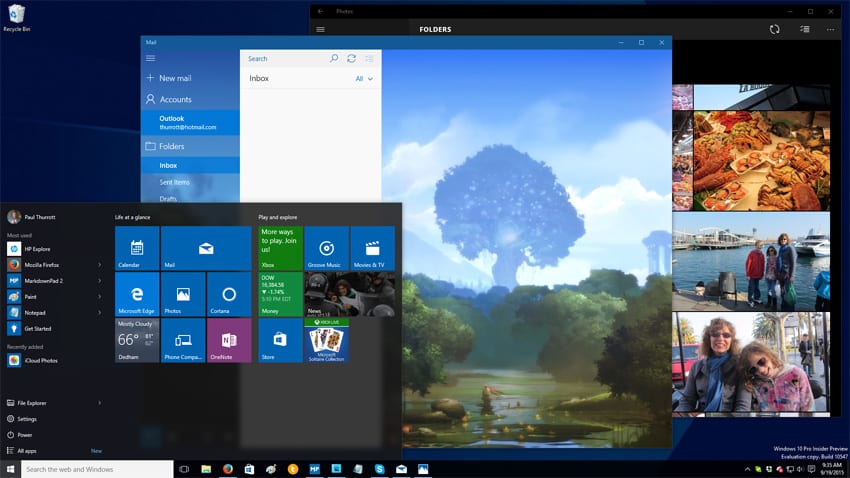Select the Inbox folder in Mail
Screen dimensions: 850x478
[x=190, y=165]
